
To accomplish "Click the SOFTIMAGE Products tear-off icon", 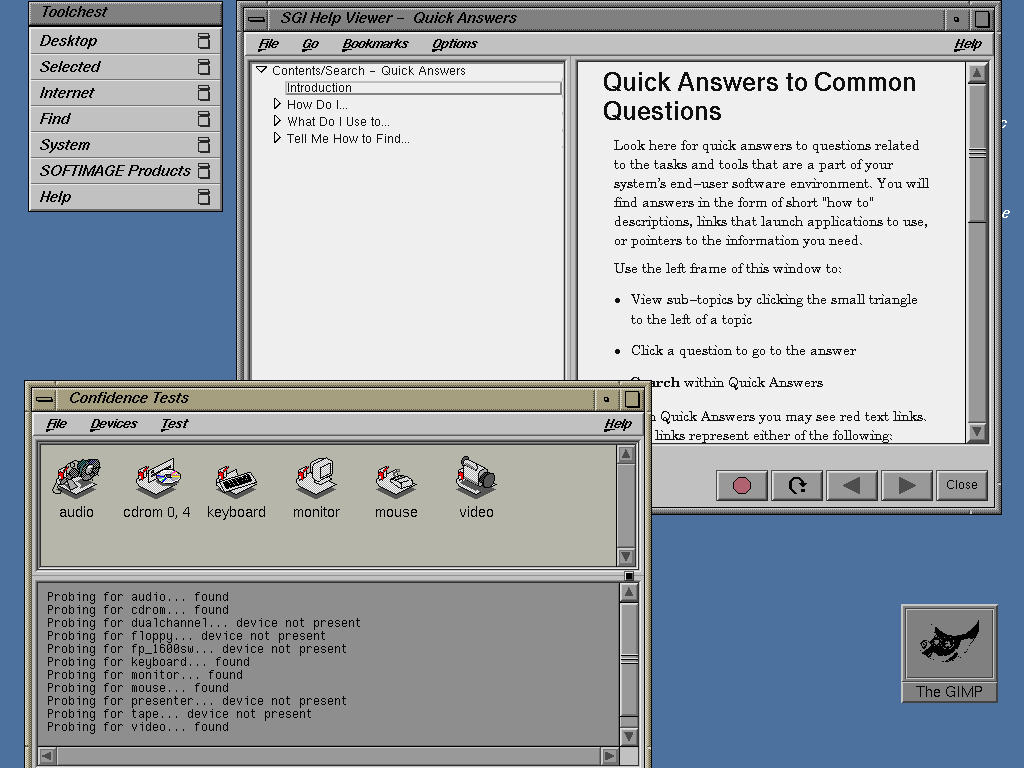I will tap(204, 170).
